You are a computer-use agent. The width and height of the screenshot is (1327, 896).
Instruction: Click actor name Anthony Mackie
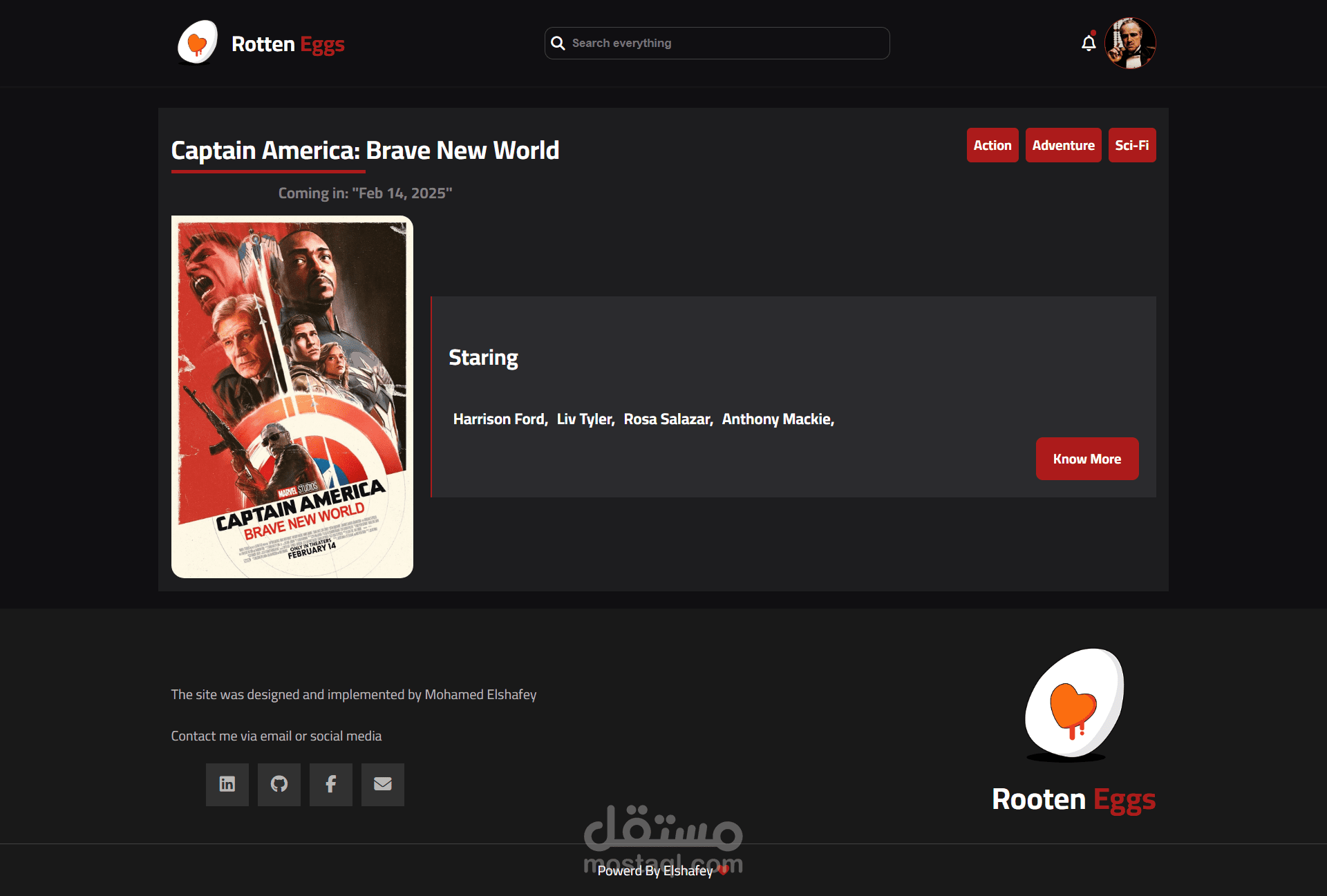778,419
